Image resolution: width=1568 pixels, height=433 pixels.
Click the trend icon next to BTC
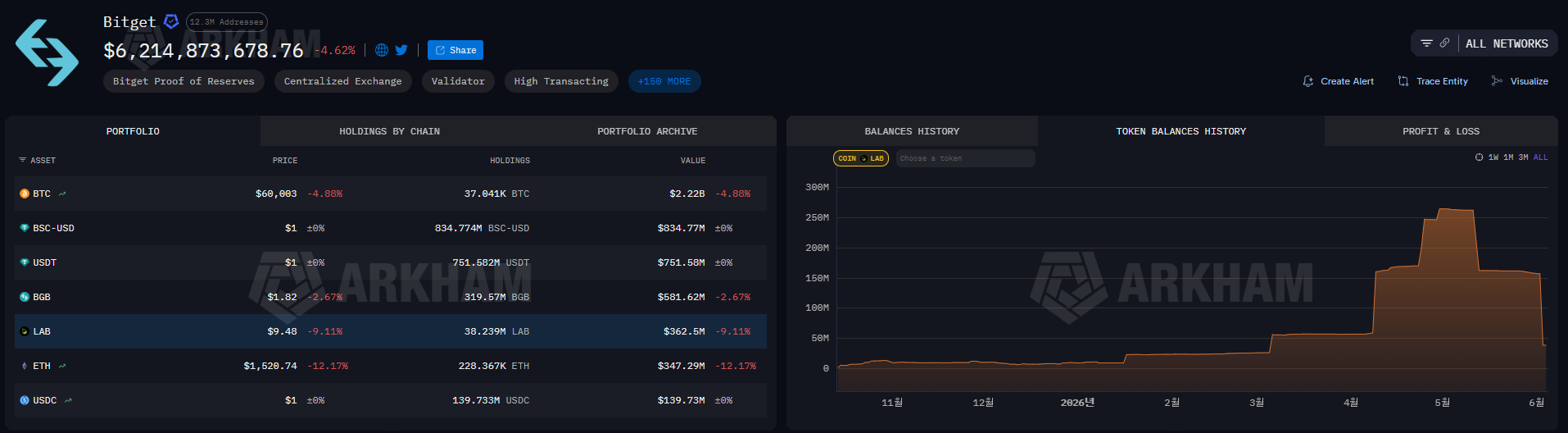pos(62,194)
